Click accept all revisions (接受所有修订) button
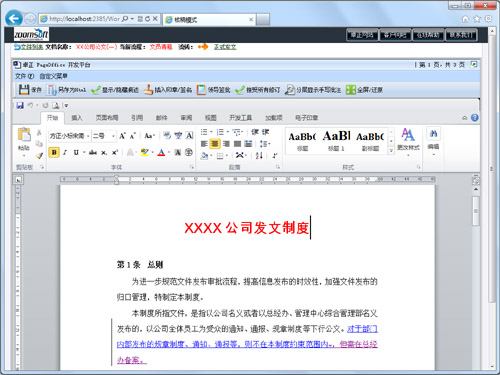The height and width of the screenshot is (375, 500). 257,90
